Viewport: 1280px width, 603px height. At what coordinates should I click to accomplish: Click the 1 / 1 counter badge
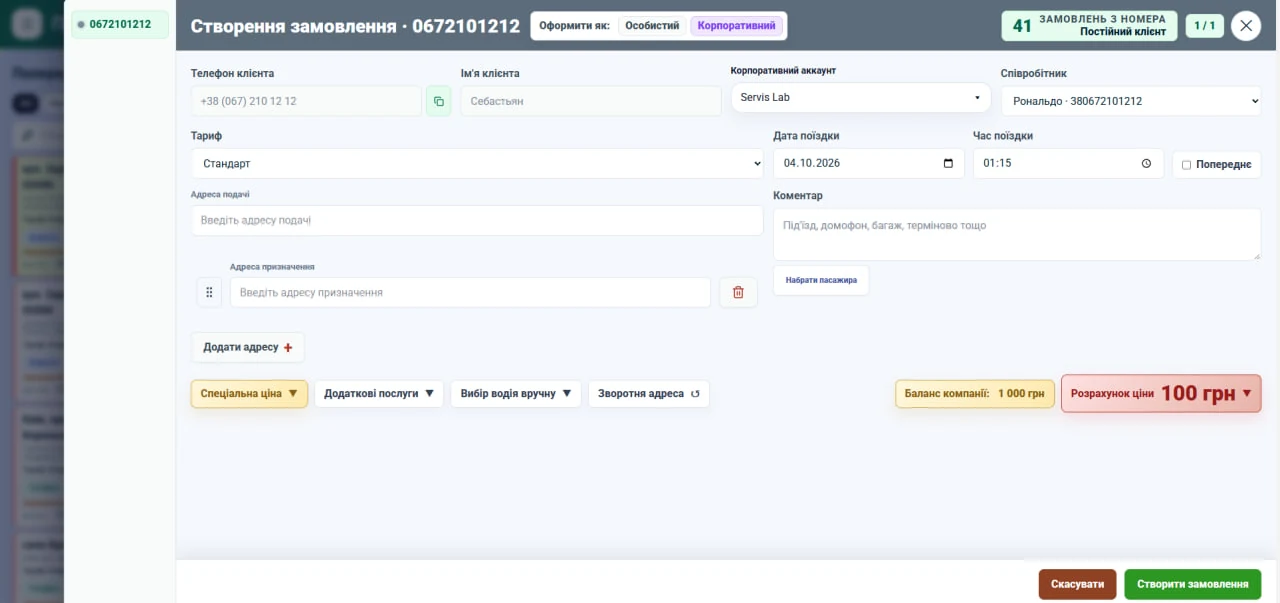click(1205, 26)
